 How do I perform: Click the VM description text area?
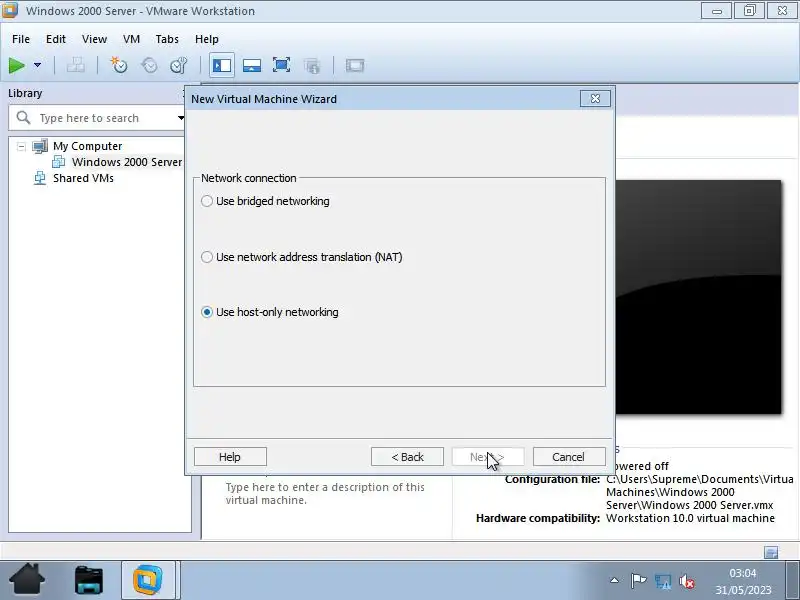(325, 494)
